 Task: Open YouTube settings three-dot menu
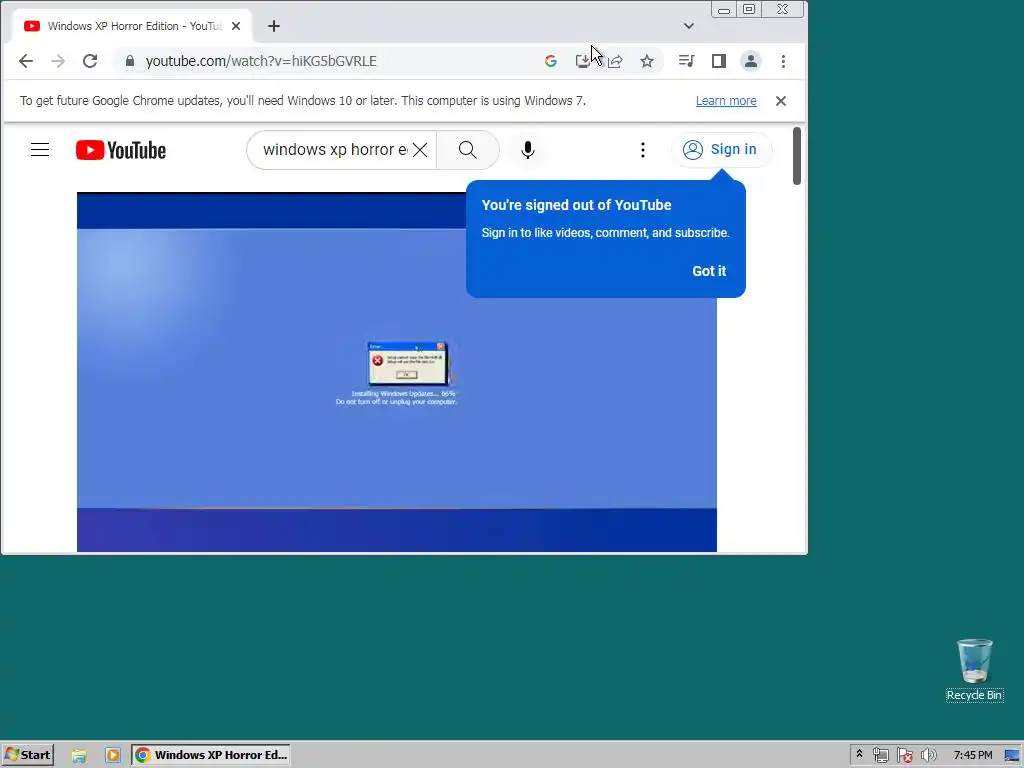point(643,150)
